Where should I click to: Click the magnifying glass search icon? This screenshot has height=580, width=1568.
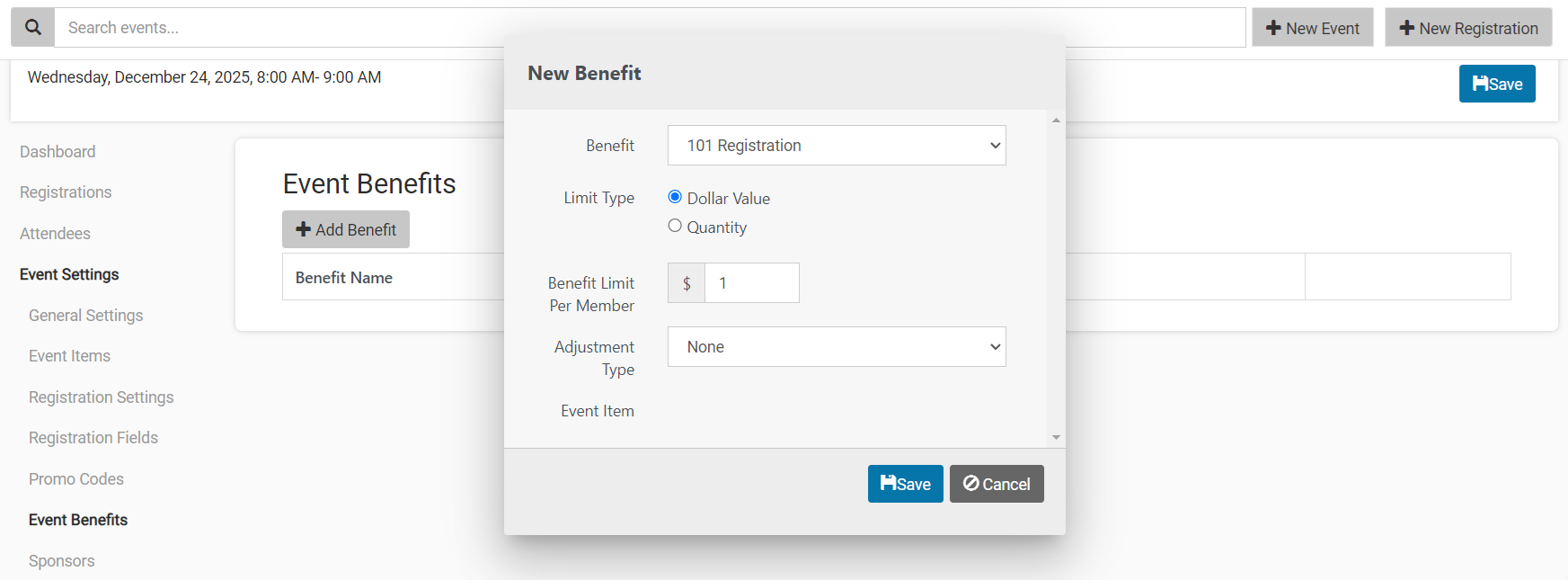tap(32, 27)
